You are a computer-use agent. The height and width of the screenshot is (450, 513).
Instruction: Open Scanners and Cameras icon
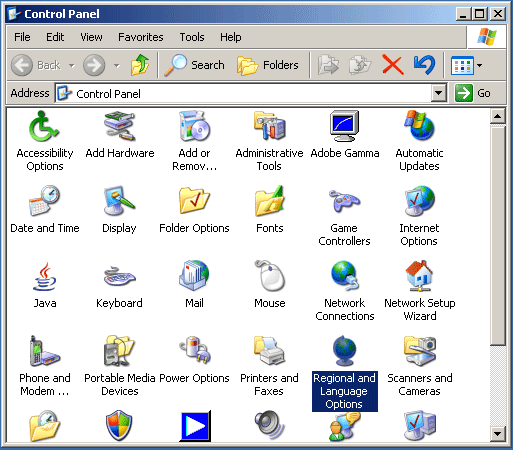pyautogui.click(x=419, y=351)
